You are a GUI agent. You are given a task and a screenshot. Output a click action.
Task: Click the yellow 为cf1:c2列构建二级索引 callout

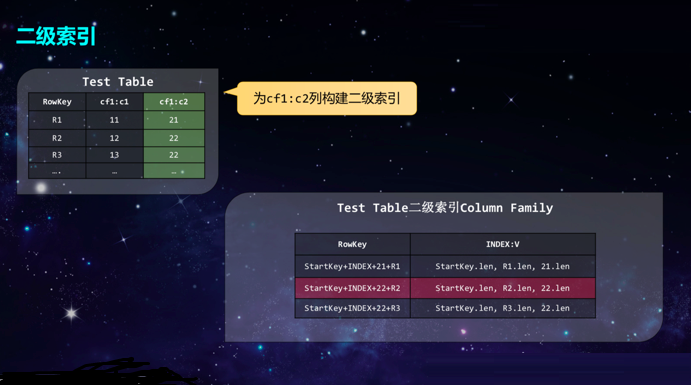[327, 98]
